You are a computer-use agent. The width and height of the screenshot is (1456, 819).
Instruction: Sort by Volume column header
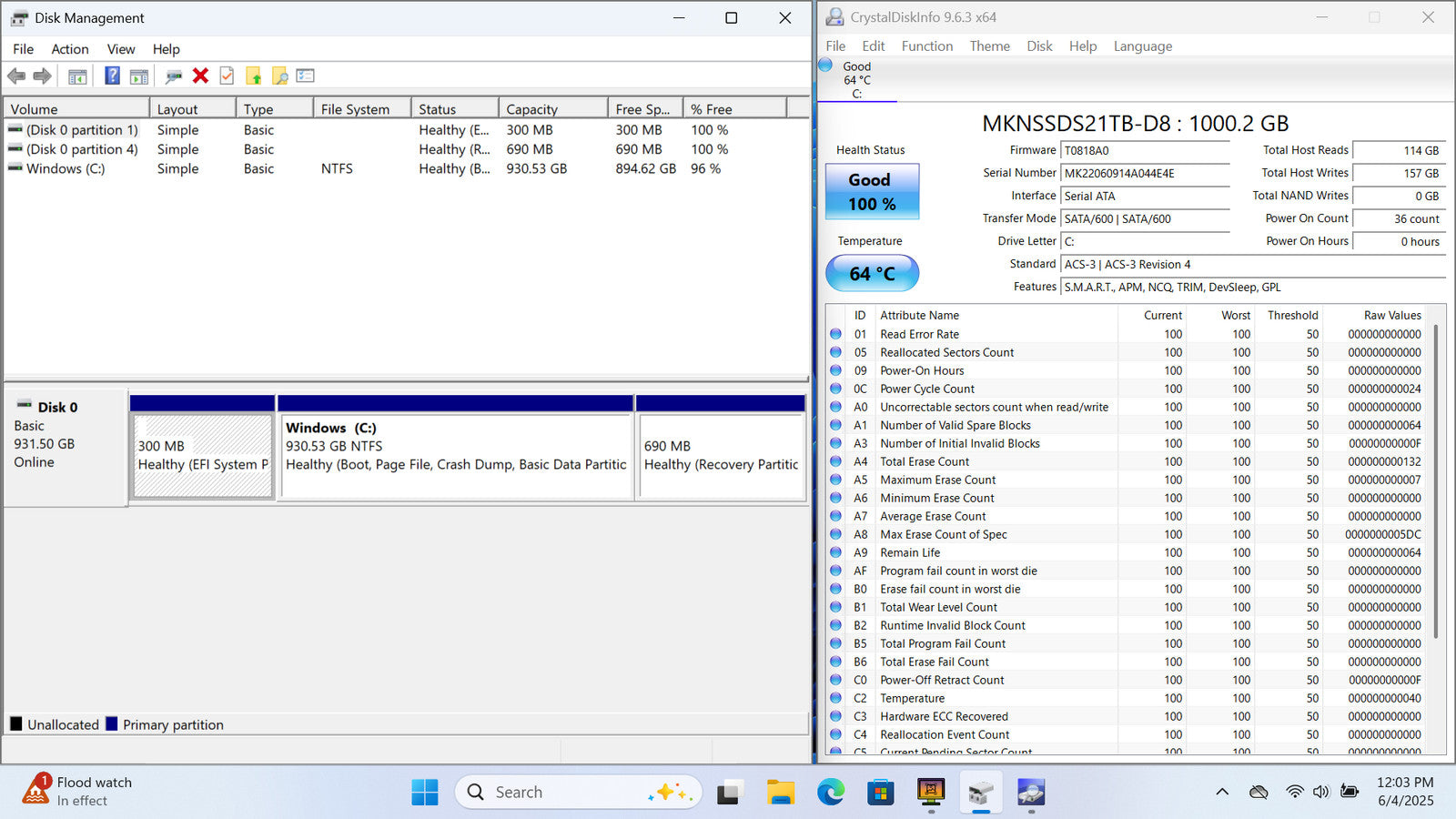(76, 108)
